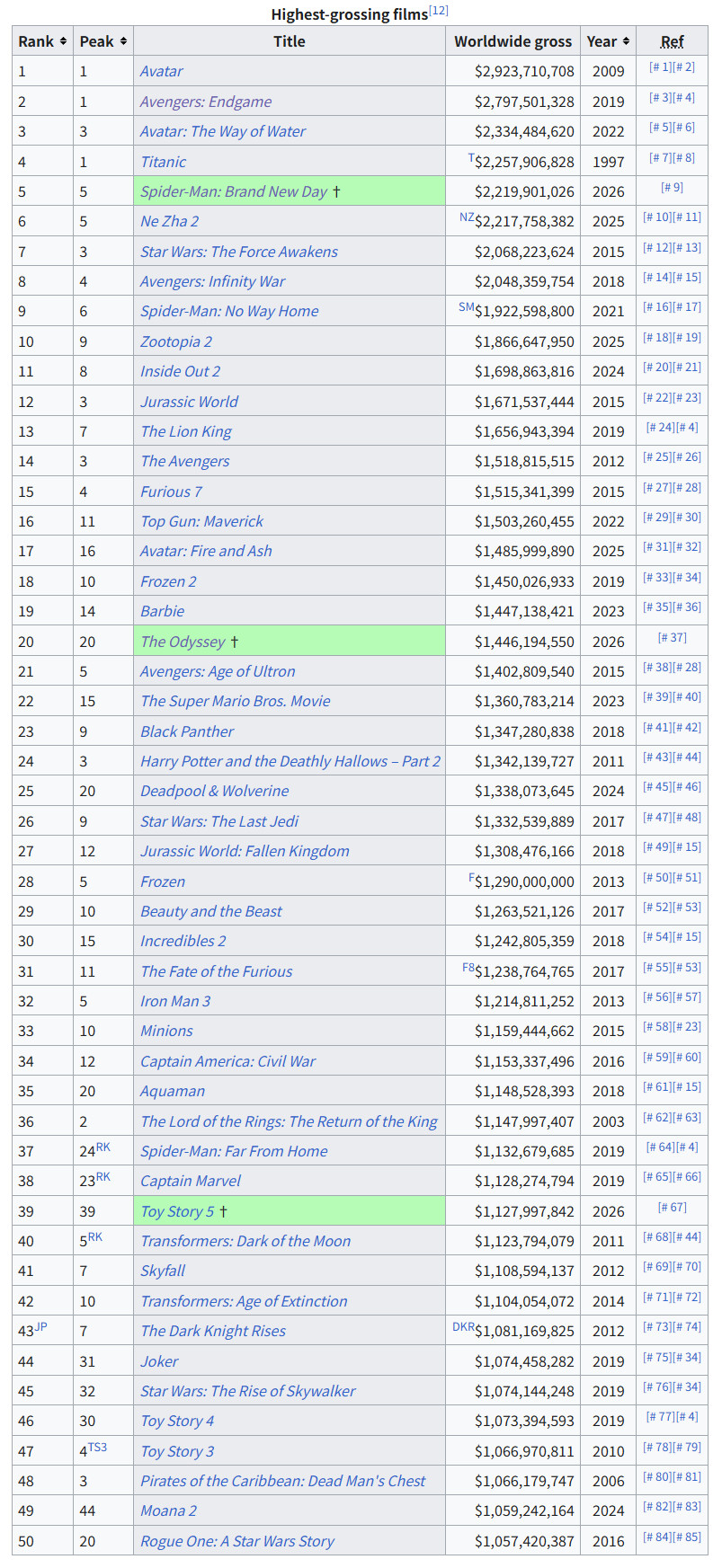Click the T note beside Titanic's gross
This screenshot has width=722, height=1568.
(471, 158)
